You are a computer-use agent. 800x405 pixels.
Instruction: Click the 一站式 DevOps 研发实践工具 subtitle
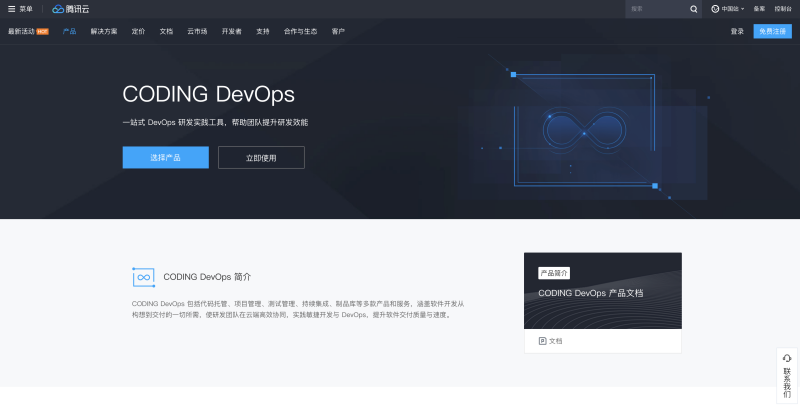(215, 122)
